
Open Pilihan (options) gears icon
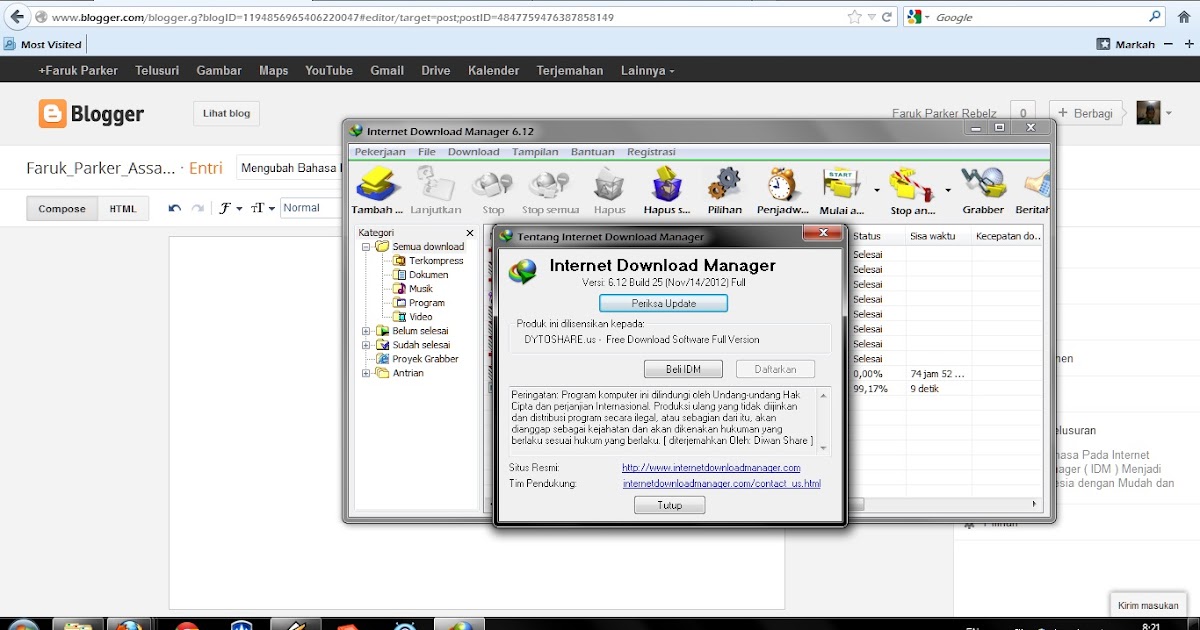coord(724,184)
